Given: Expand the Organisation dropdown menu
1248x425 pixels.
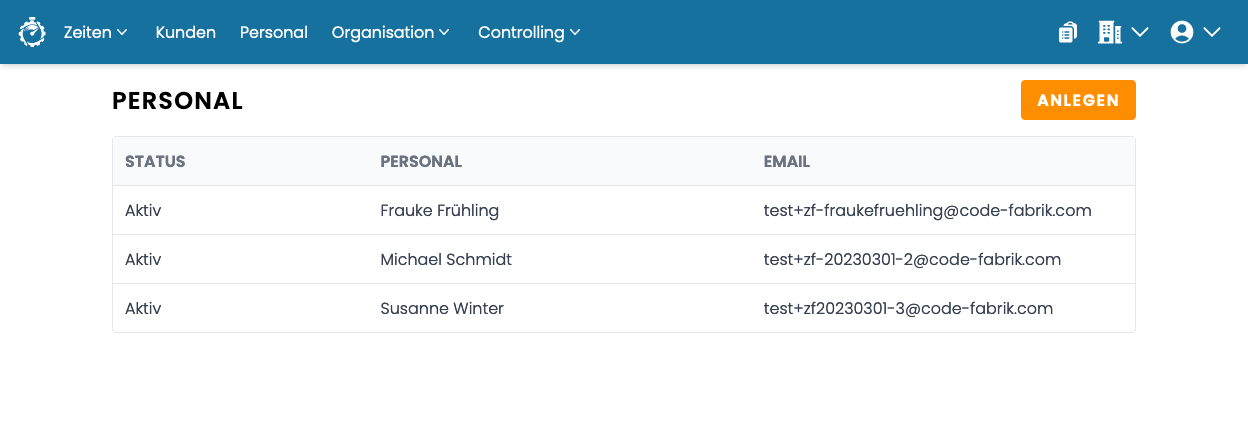Looking at the screenshot, I should tap(391, 32).
